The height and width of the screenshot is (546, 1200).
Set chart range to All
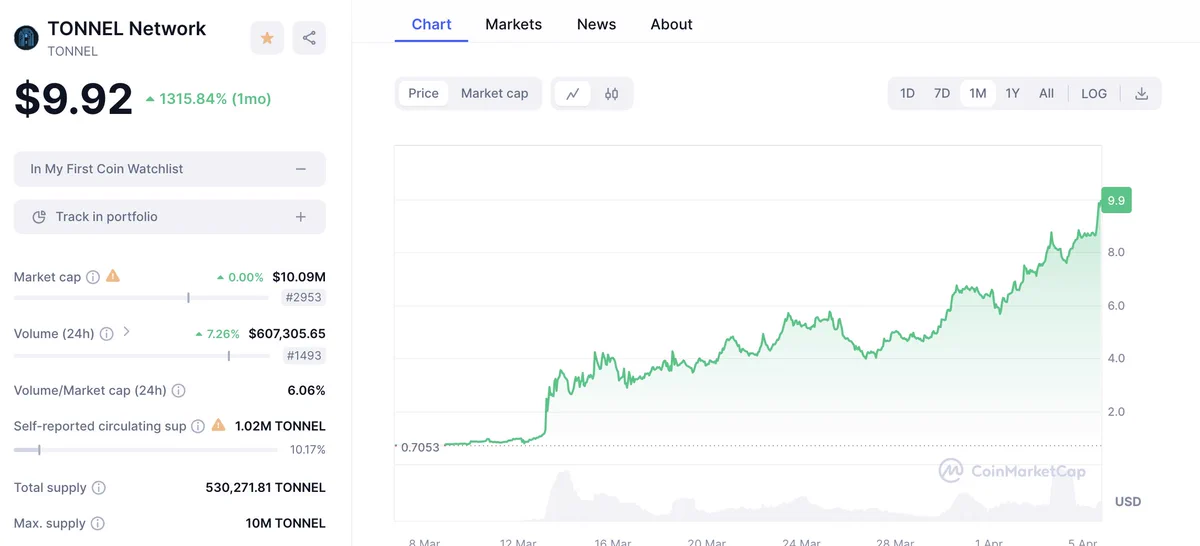(x=1046, y=93)
